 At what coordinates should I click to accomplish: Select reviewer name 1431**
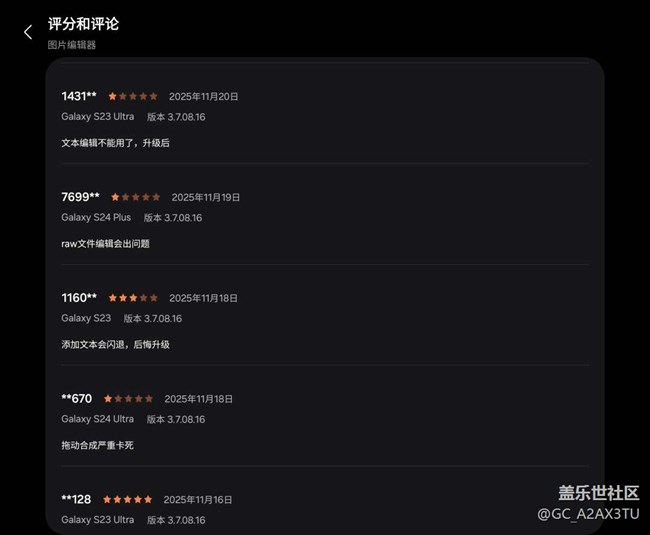(x=79, y=97)
